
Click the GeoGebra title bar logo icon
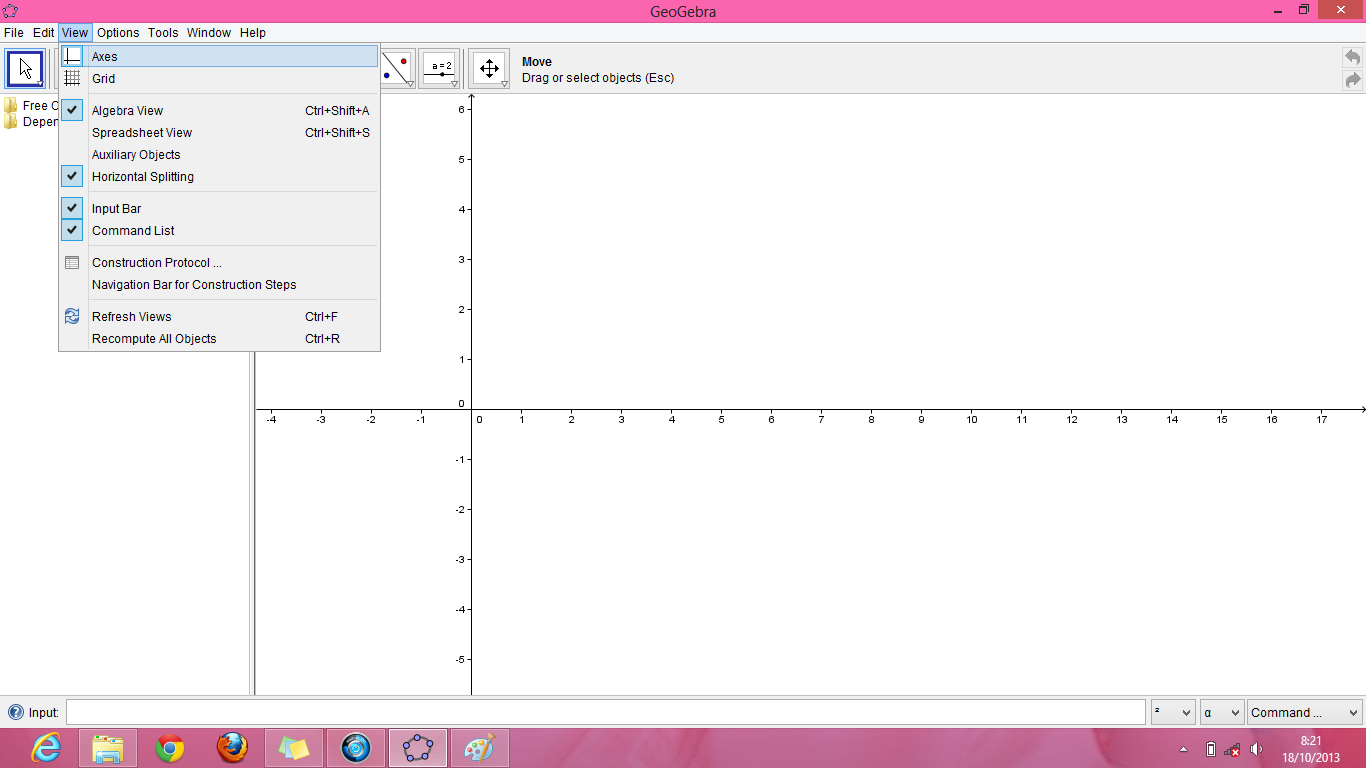(10, 11)
